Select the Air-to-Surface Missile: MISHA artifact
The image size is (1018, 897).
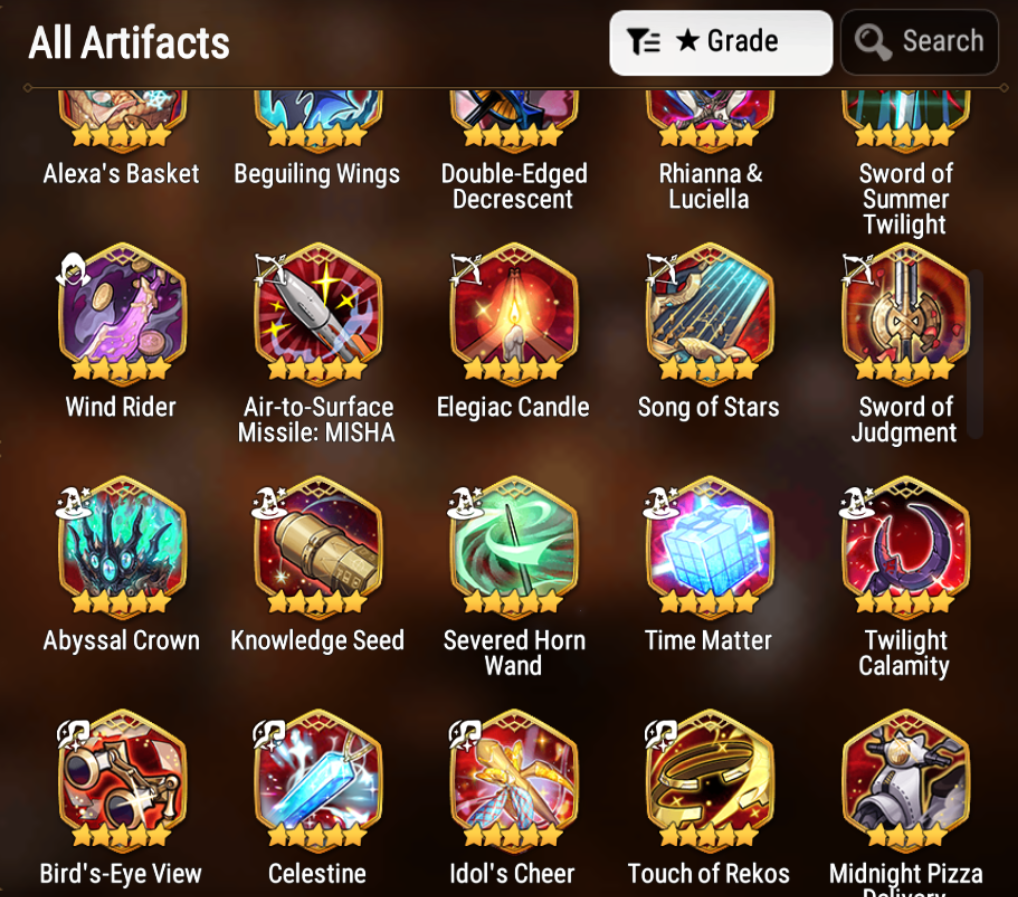318,314
